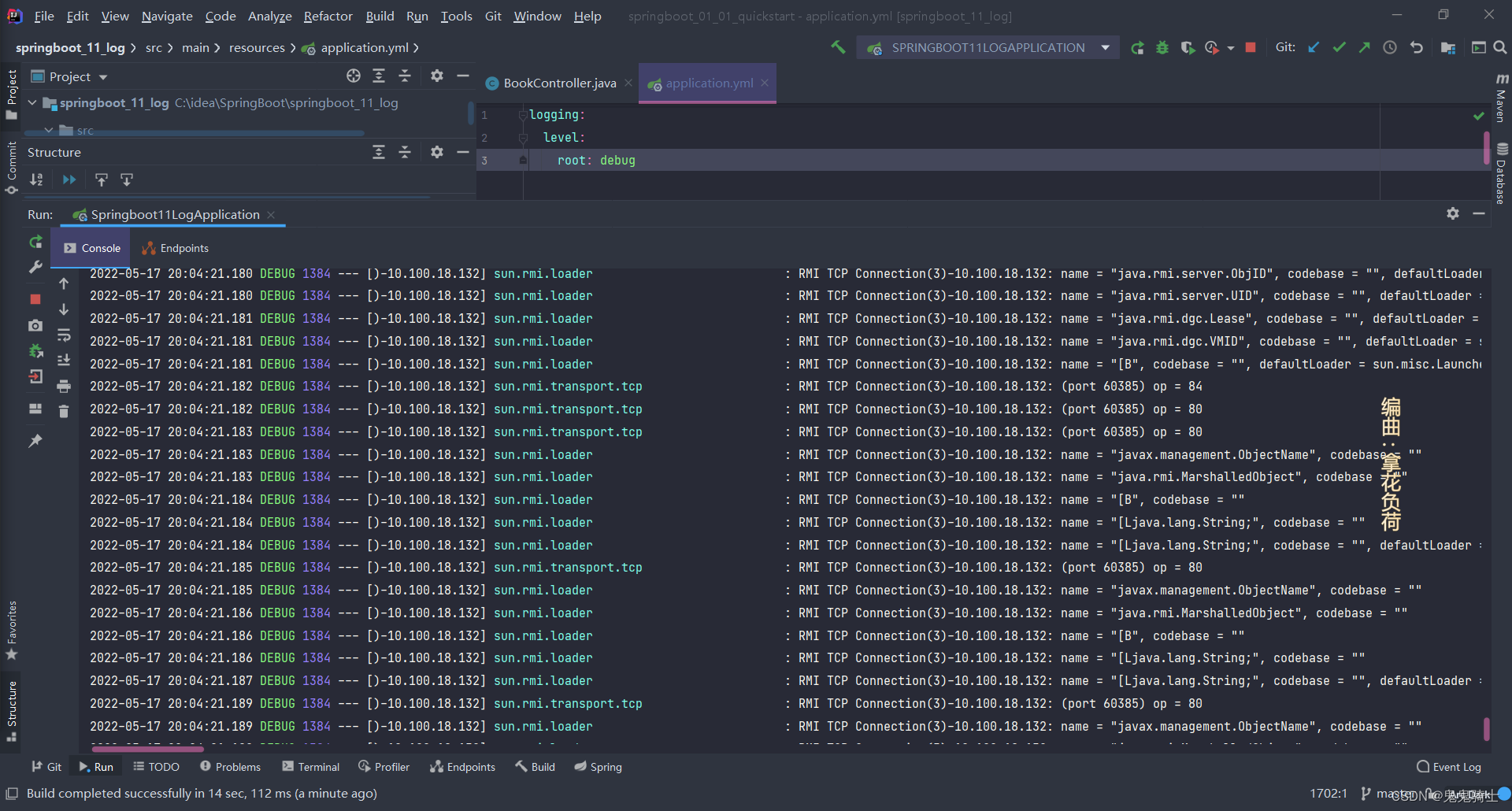Expand all in Project panel
This screenshot has height=811, width=1512.
[x=379, y=76]
